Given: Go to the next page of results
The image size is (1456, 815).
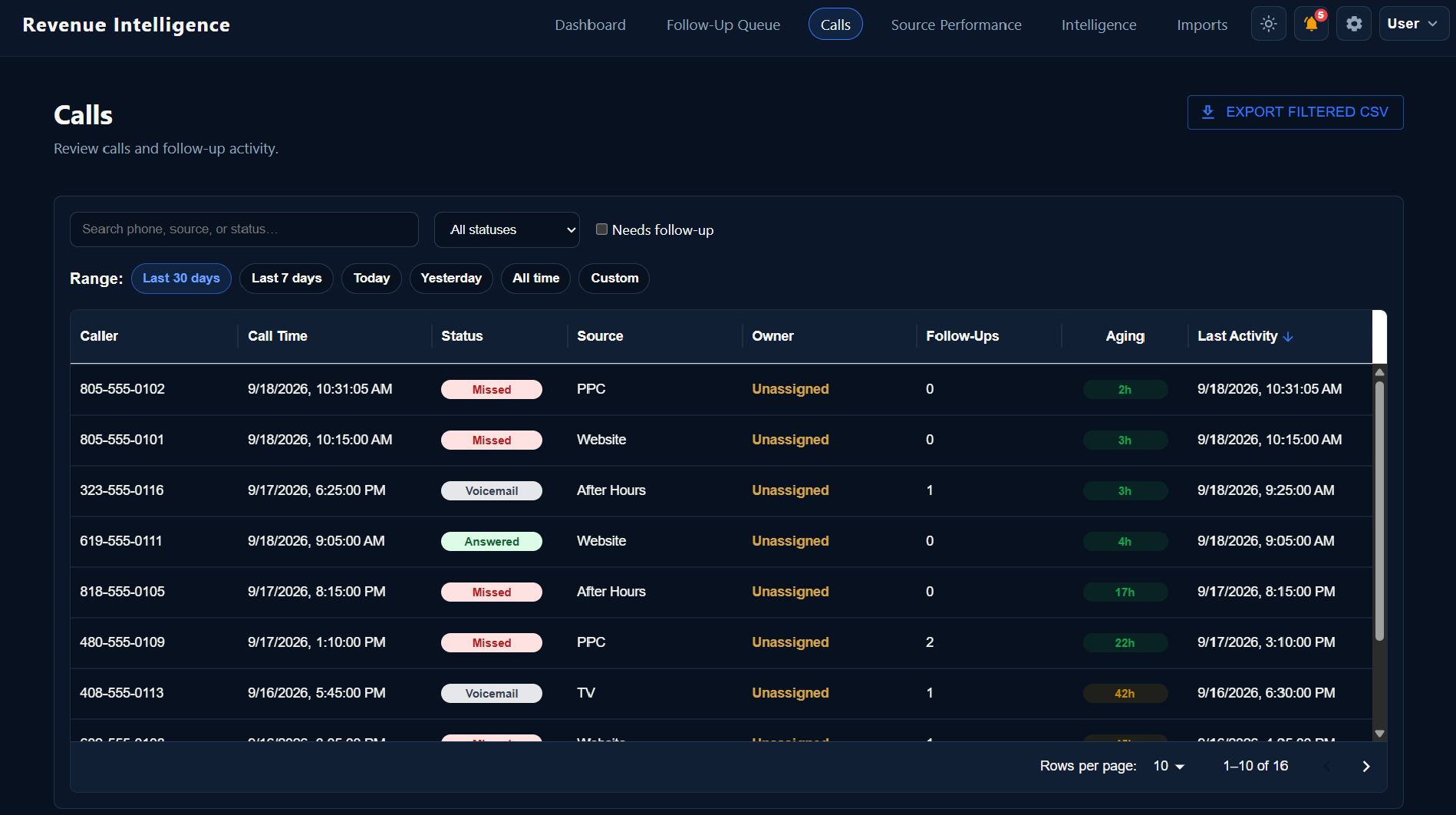Looking at the screenshot, I should point(1365,767).
